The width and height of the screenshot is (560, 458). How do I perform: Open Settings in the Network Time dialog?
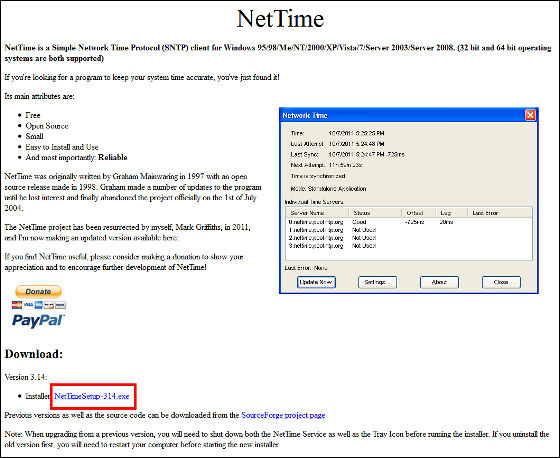378,282
